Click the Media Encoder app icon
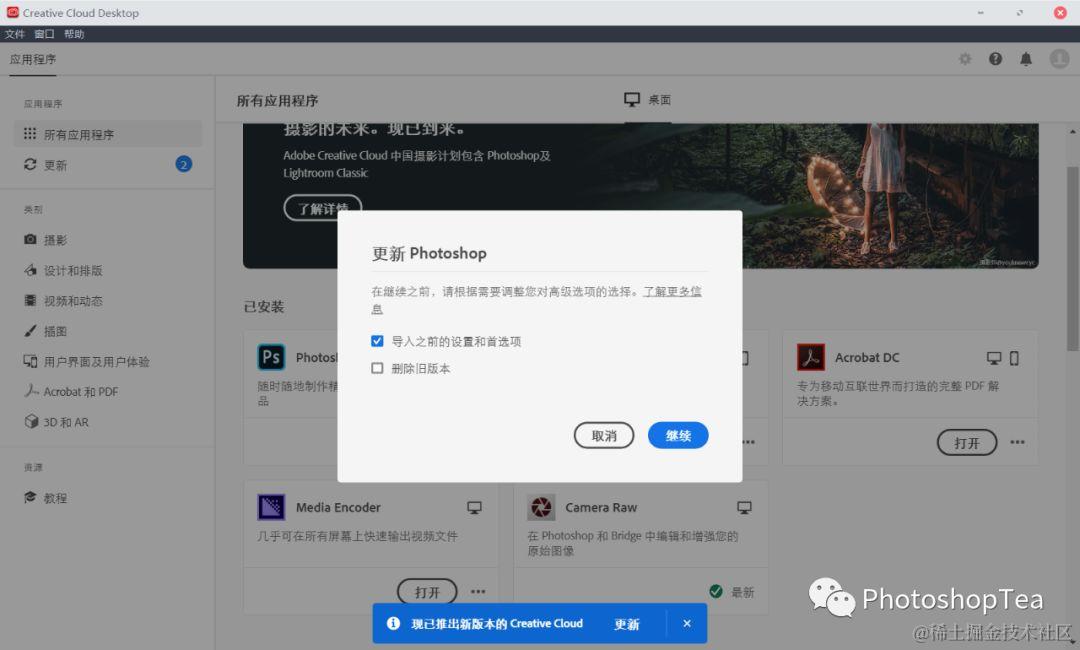The image size is (1080, 650). pyautogui.click(x=271, y=507)
